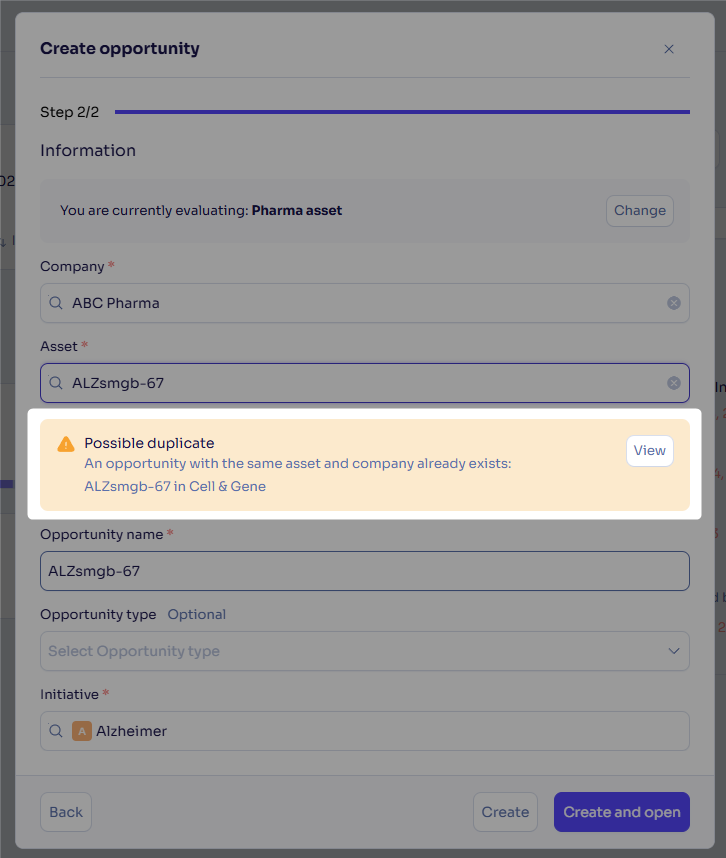
Task: Focus the Opportunity name input field
Action: pos(364,571)
